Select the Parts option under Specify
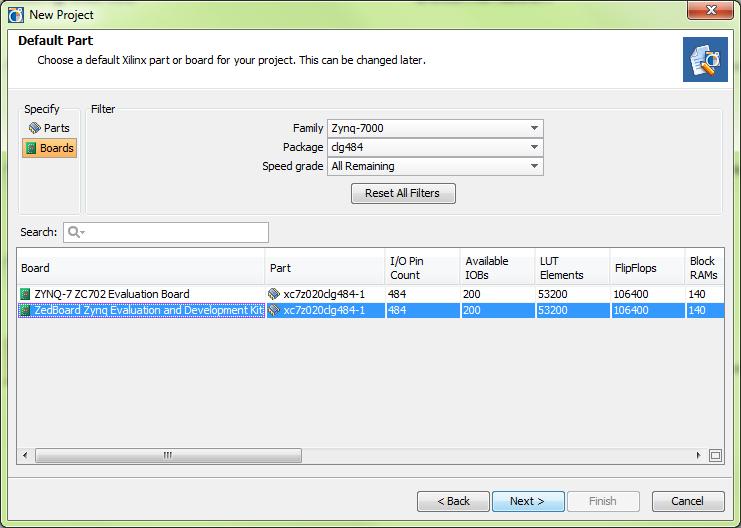 (x=49, y=128)
